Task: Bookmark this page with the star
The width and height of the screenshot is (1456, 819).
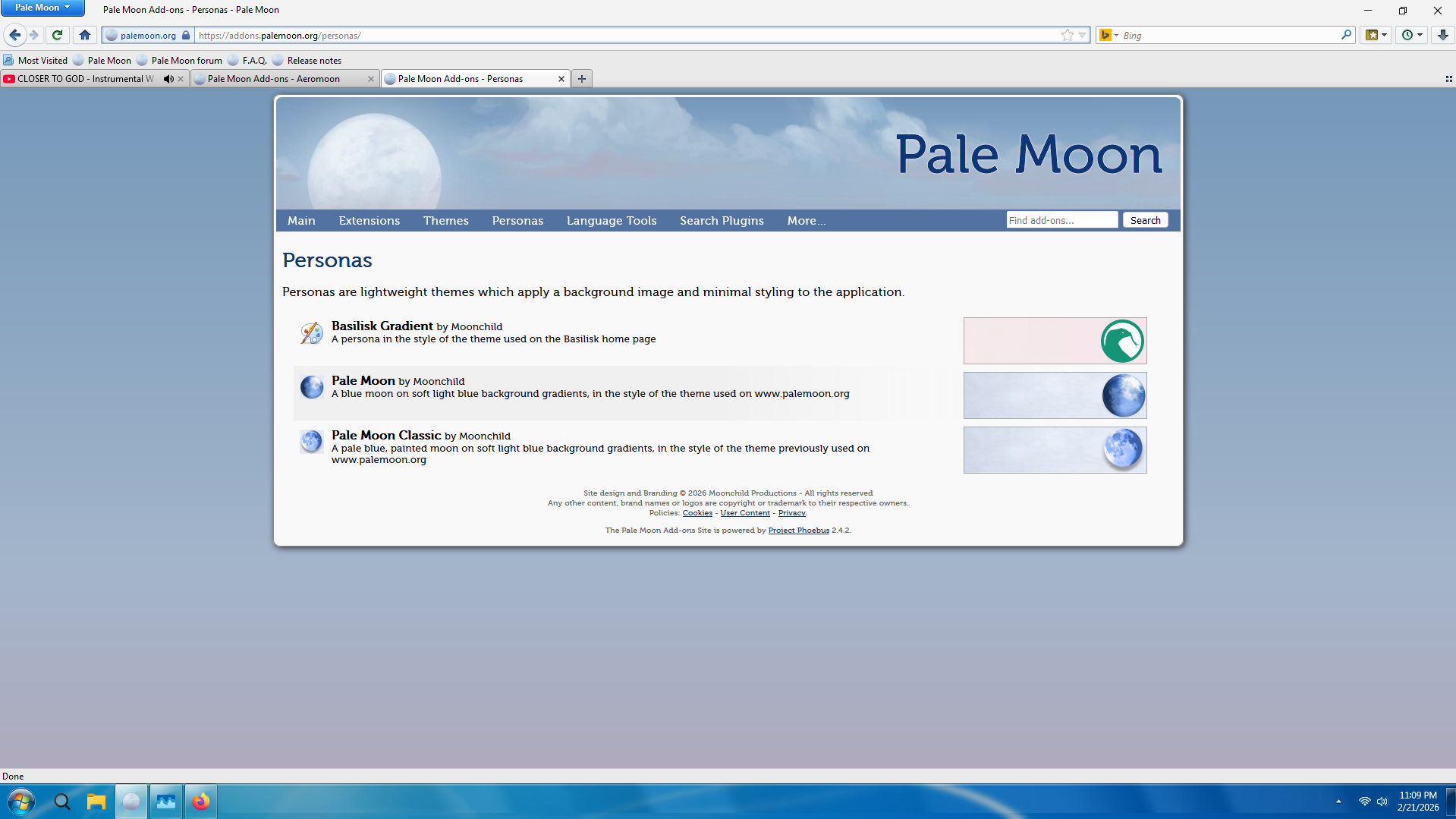Action: coord(1067,35)
